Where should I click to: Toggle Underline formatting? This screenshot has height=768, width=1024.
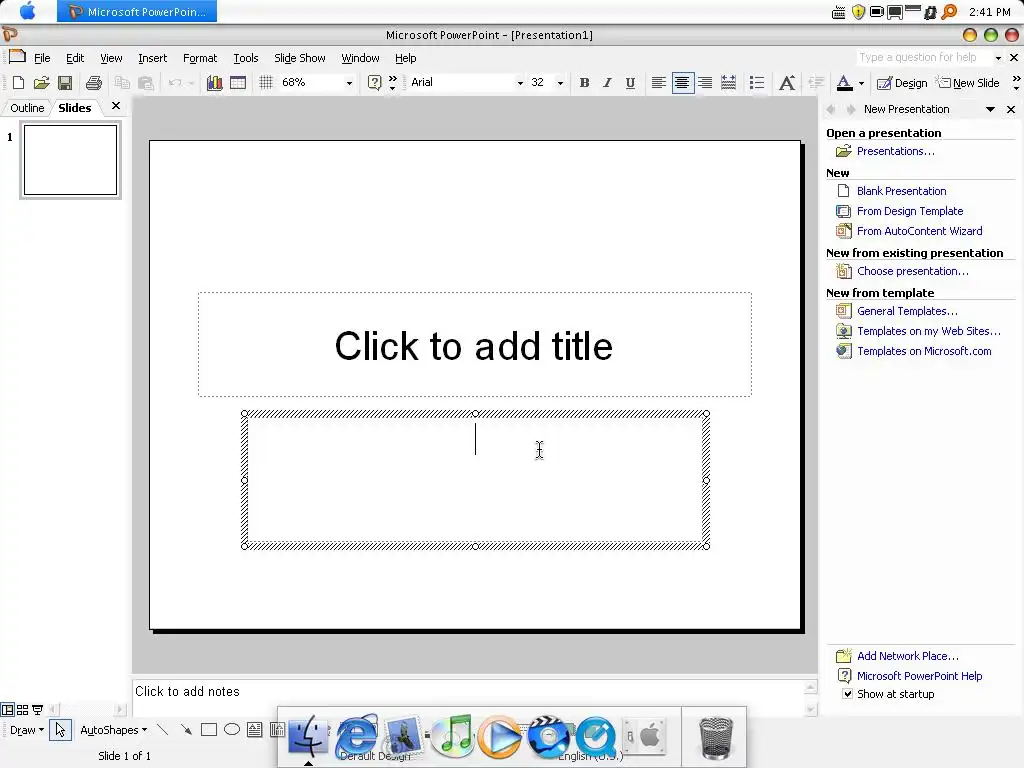pos(630,83)
